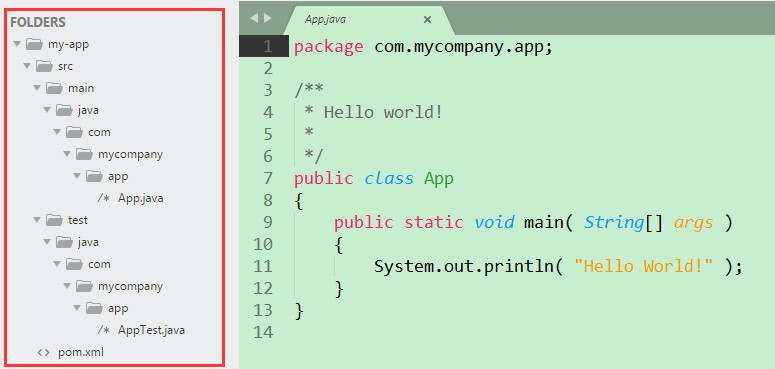775x369 pixels.
Task: Click the code icon beside pom.xml
Action: coord(43,353)
